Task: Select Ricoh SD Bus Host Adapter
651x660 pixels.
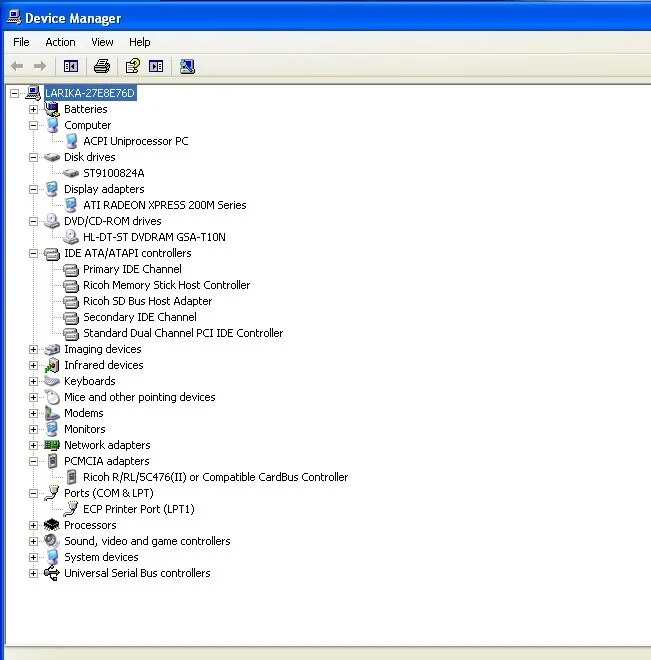Action: (x=148, y=301)
